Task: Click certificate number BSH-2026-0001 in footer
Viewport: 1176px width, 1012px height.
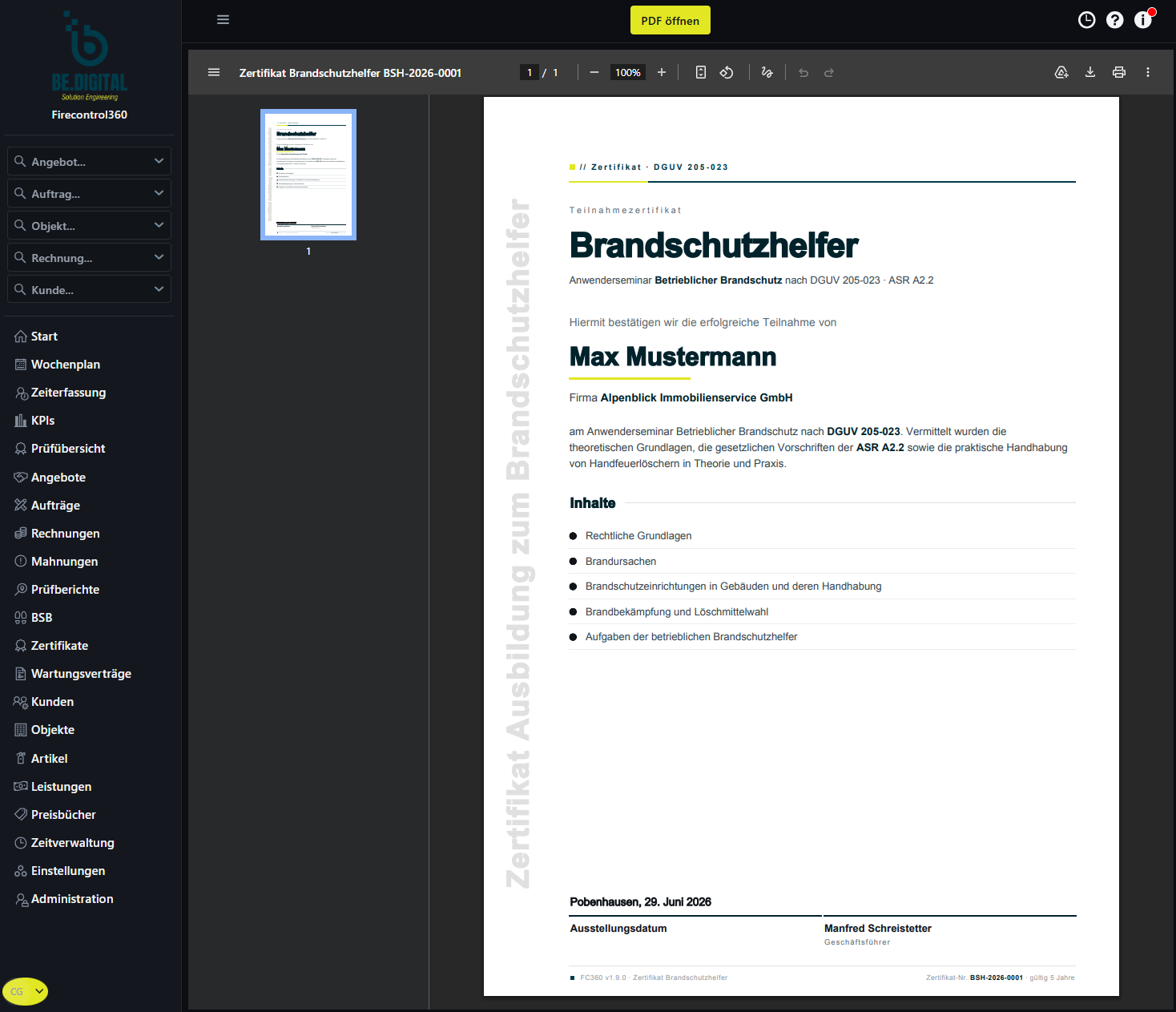Action: pos(997,978)
